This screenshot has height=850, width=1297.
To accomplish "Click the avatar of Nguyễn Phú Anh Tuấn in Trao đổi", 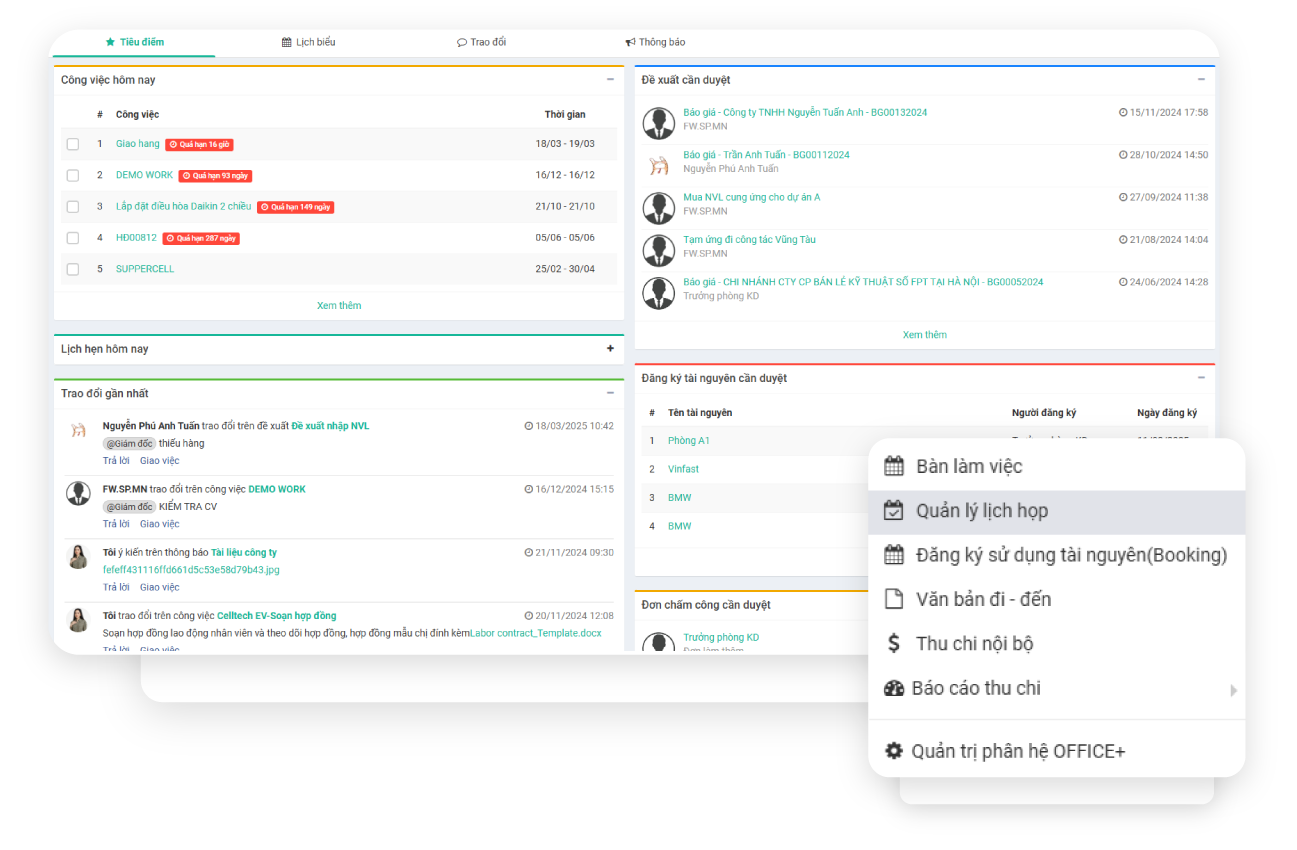I will click(x=78, y=431).
